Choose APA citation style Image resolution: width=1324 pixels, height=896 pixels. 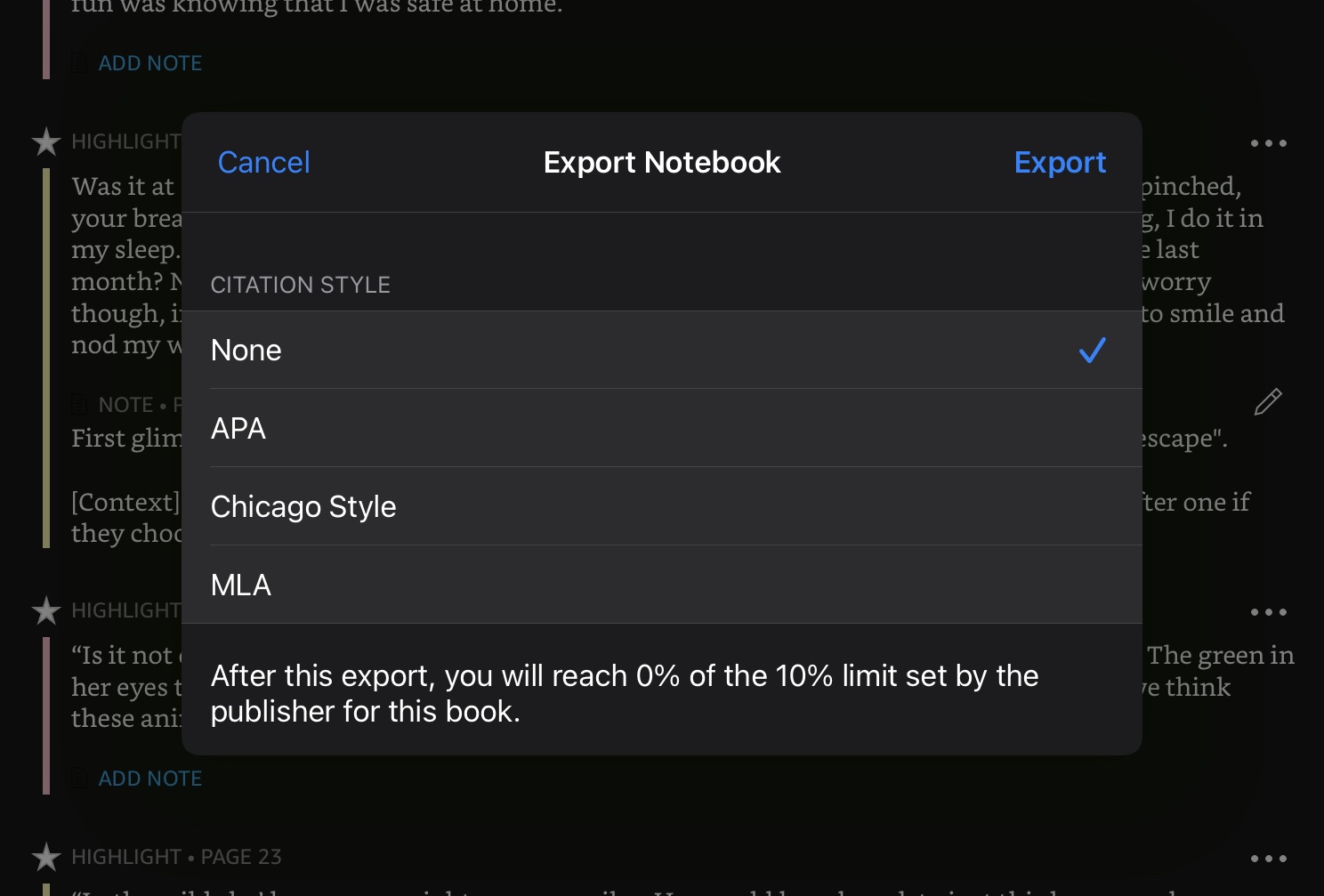point(238,429)
